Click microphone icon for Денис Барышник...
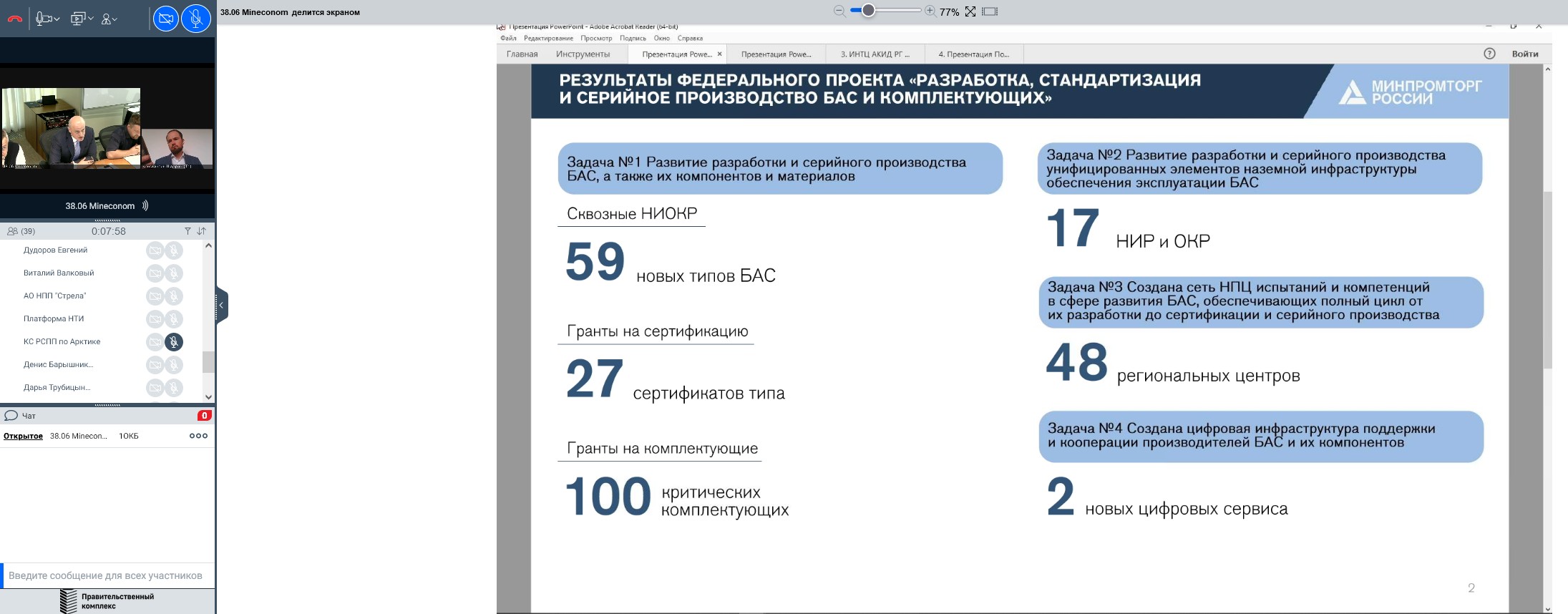This screenshot has height=614, width=1568. coord(174,365)
